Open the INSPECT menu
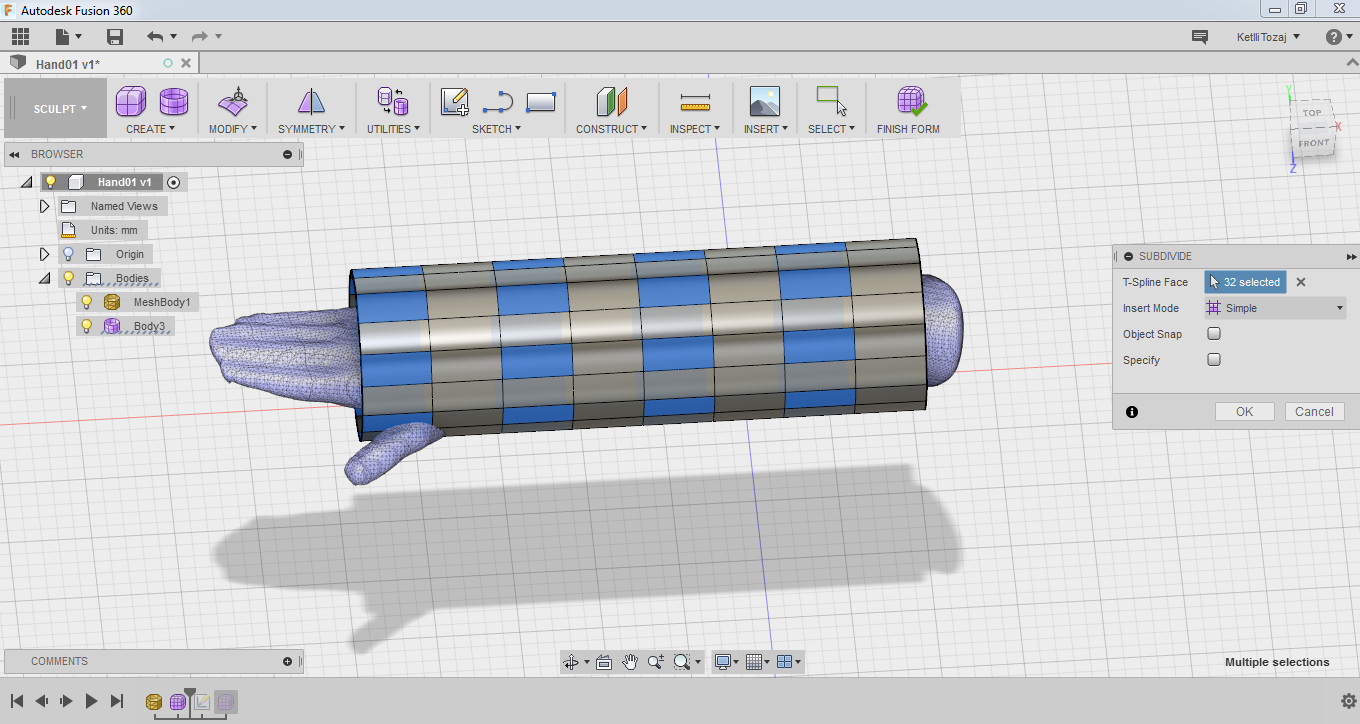The height and width of the screenshot is (724, 1360). pyautogui.click(x=694, y=129)
